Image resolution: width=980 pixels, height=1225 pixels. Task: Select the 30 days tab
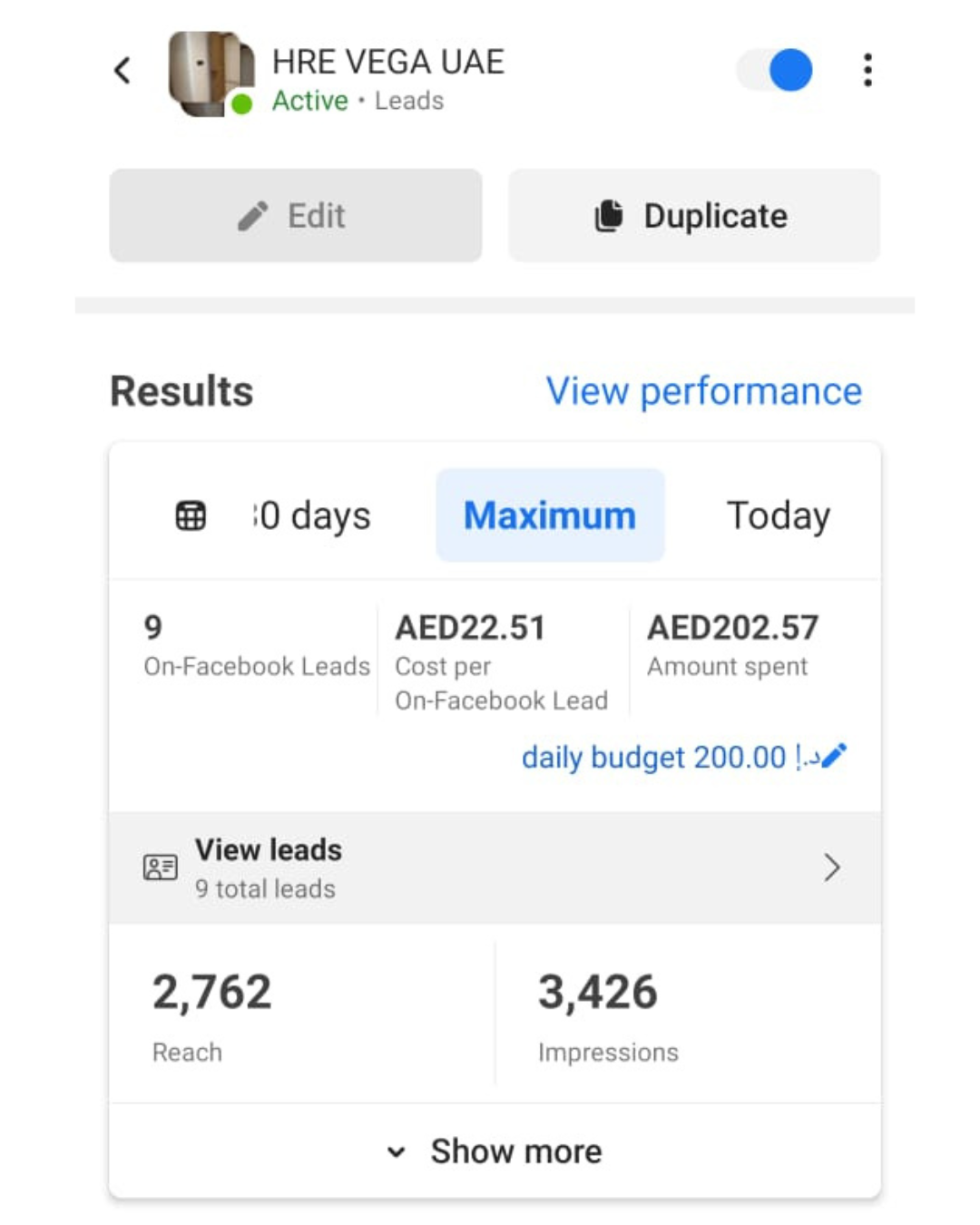(x=313, y=515)
